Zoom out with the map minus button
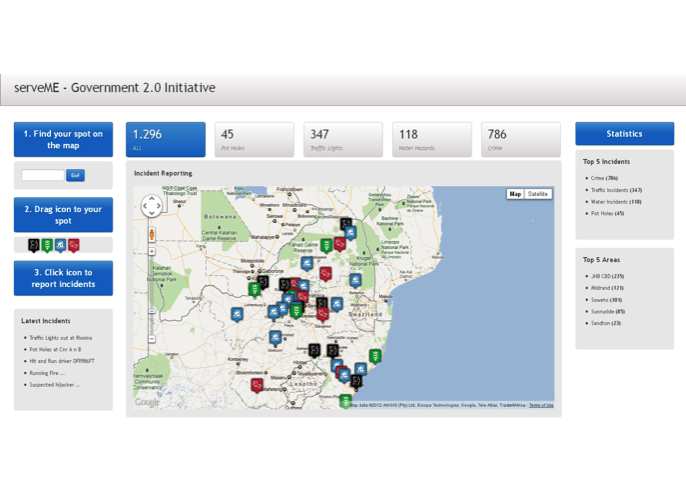Screen dimensions: 686x500 [x=152, y=339]
